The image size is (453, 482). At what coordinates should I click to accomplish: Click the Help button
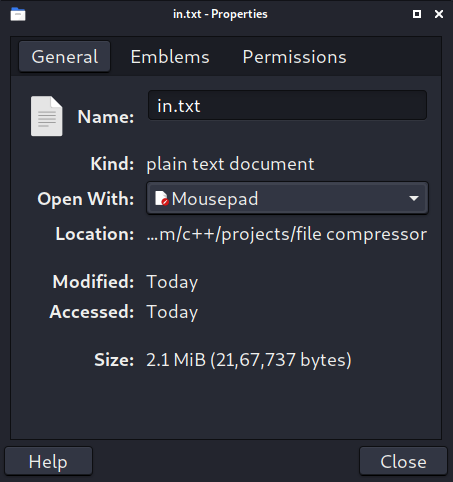pos(48,461)
